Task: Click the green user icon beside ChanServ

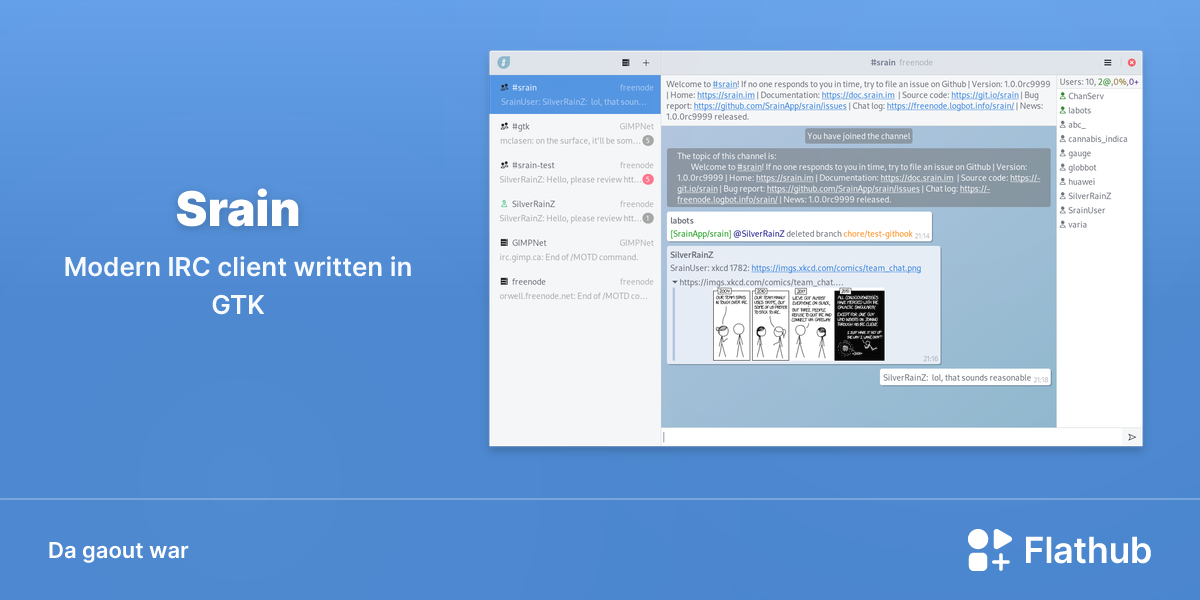Action: pyautogui.click(x=1063, y=96)
